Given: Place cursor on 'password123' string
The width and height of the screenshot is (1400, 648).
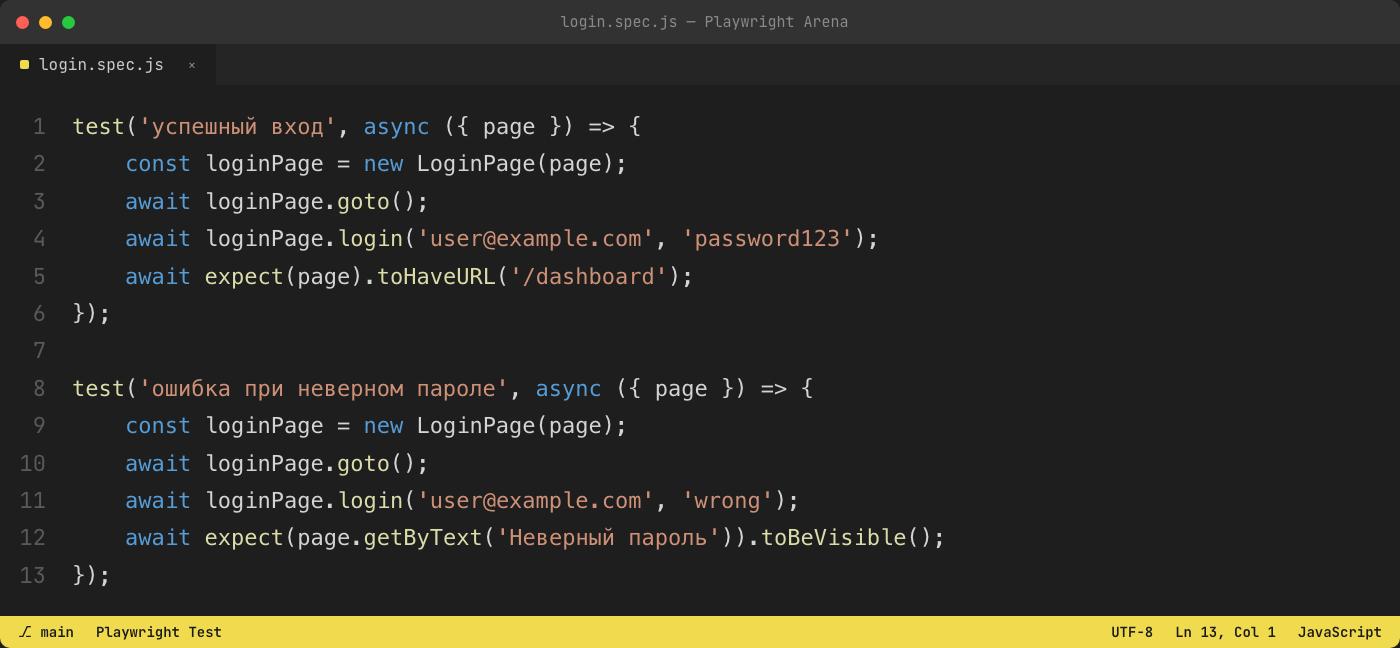Looking at the screenshot, I should [x=767, y=239].
